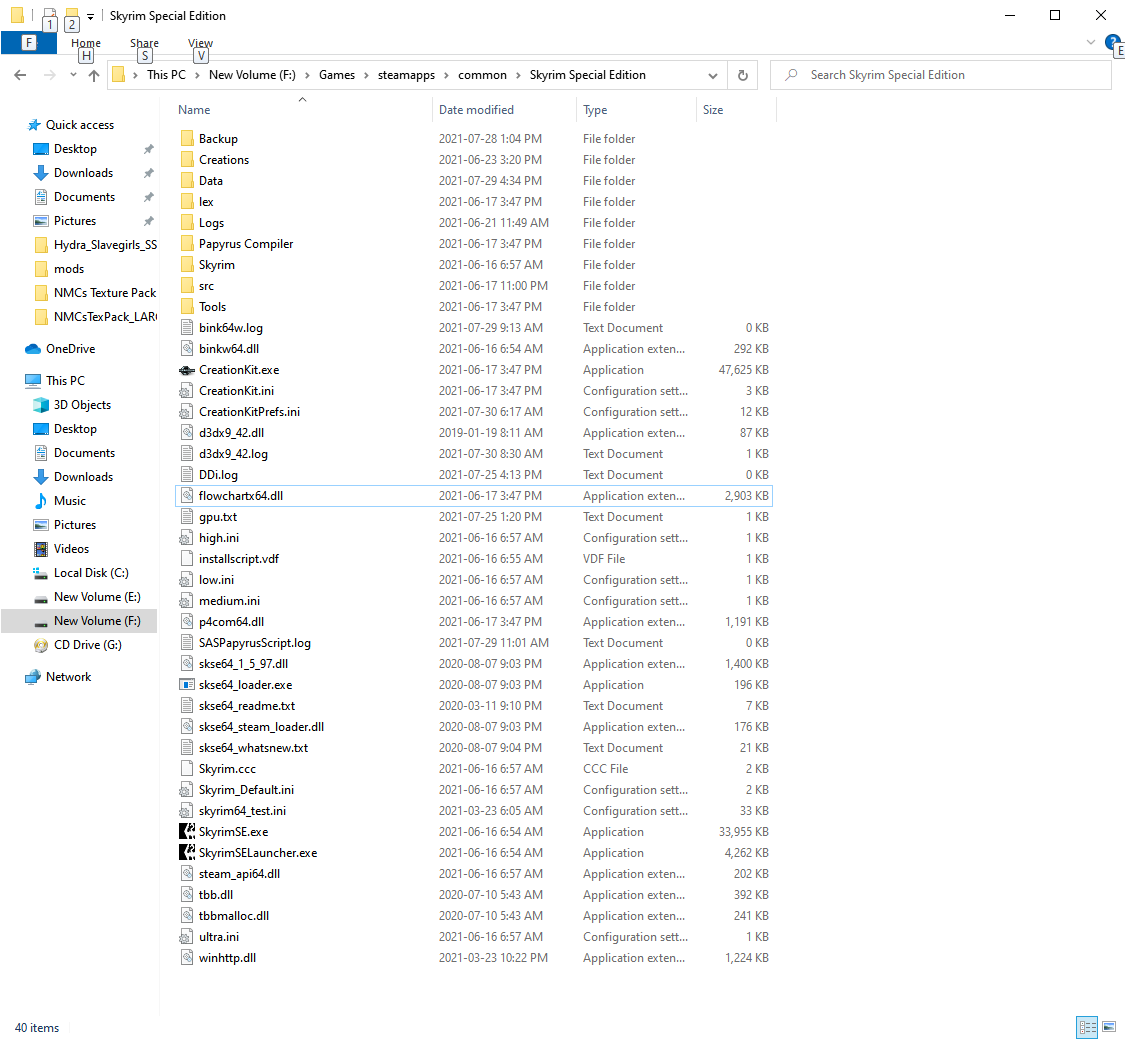Screen dimensions: 1125x1040
Task: Click the CreationKit.ini file icon
Action: click(x=187, y=391)
